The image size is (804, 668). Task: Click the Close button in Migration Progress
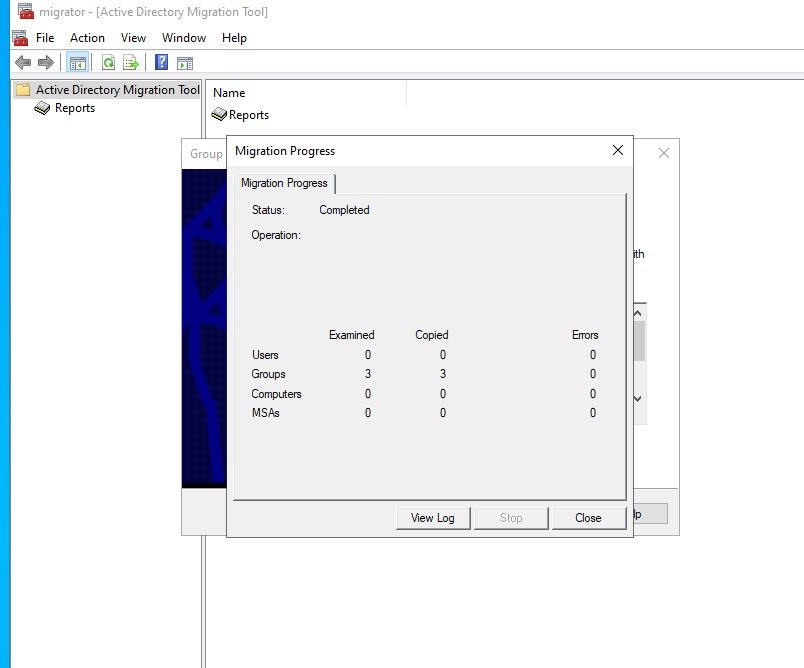pyautogui.click(x=589, y=518)
